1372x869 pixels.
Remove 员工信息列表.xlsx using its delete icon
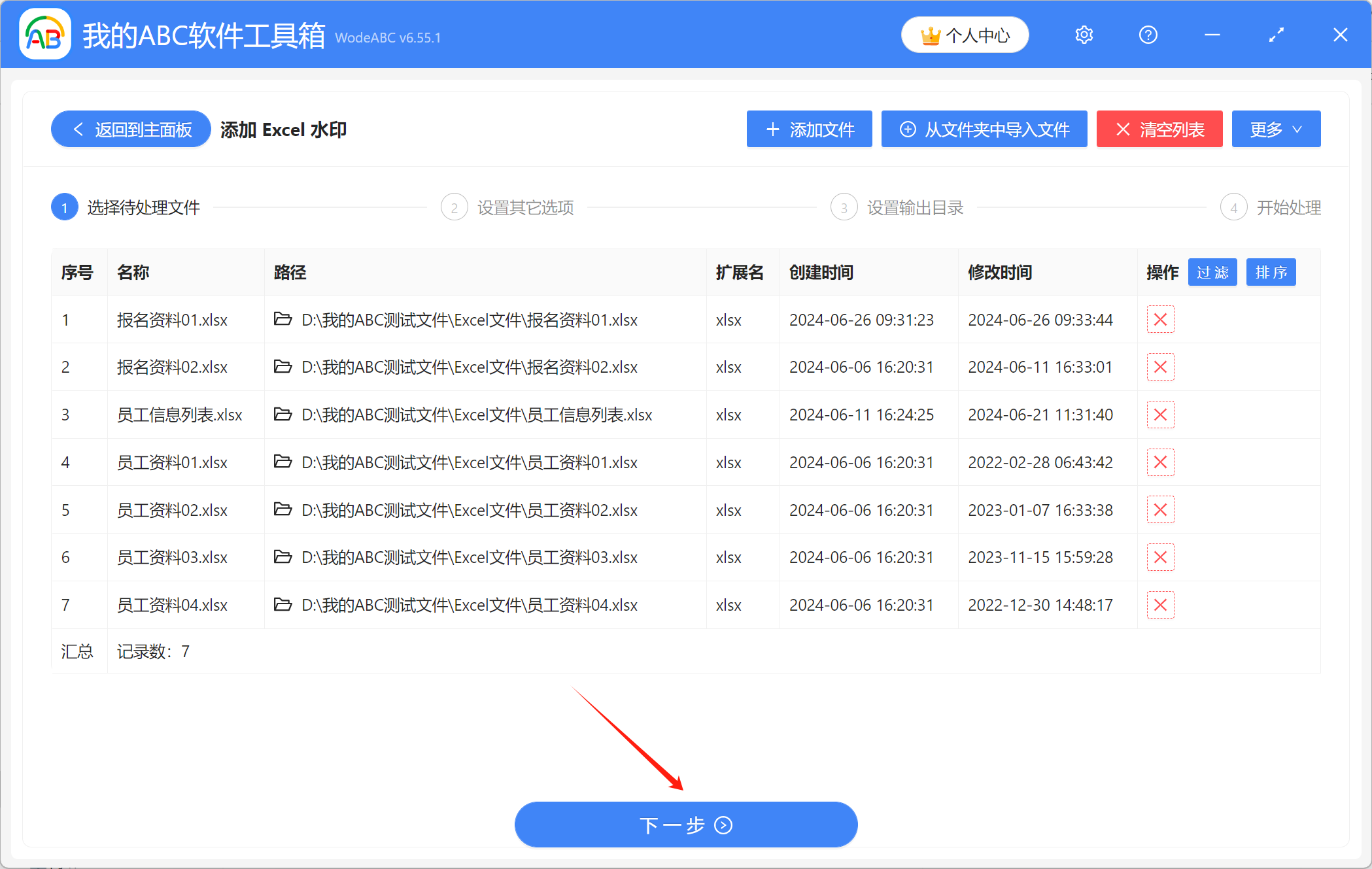pyautogui.click(x=1160, y=415)
